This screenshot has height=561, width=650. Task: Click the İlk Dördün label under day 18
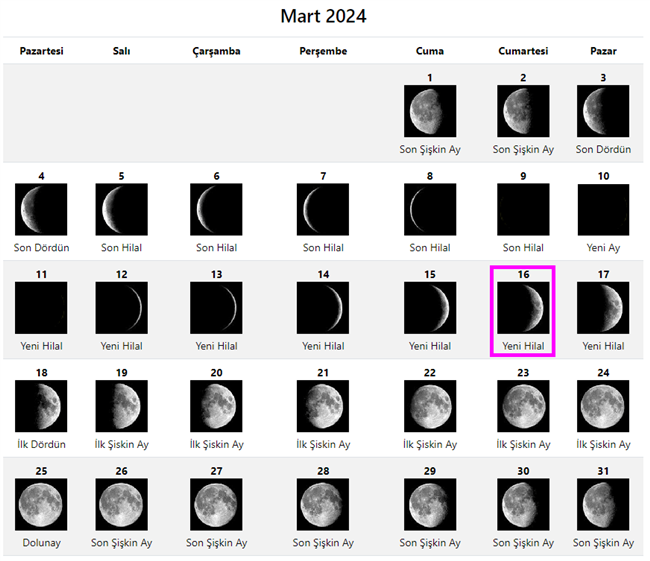41,444
